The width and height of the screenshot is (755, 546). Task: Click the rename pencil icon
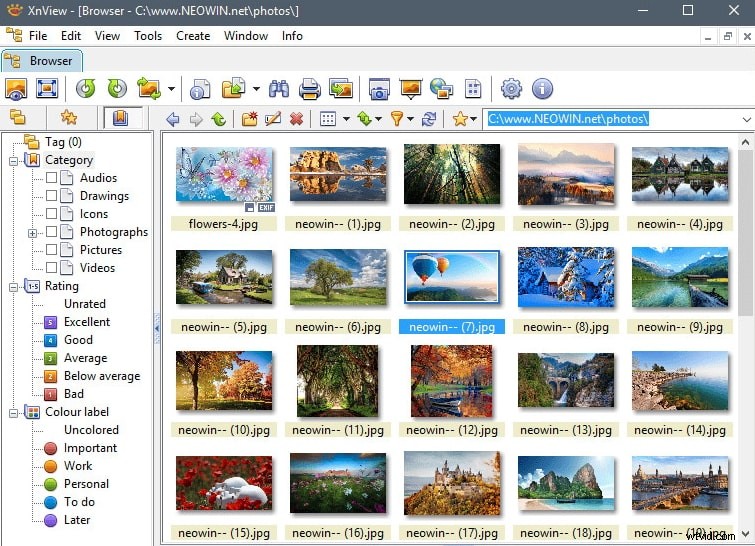pos(273,118)
